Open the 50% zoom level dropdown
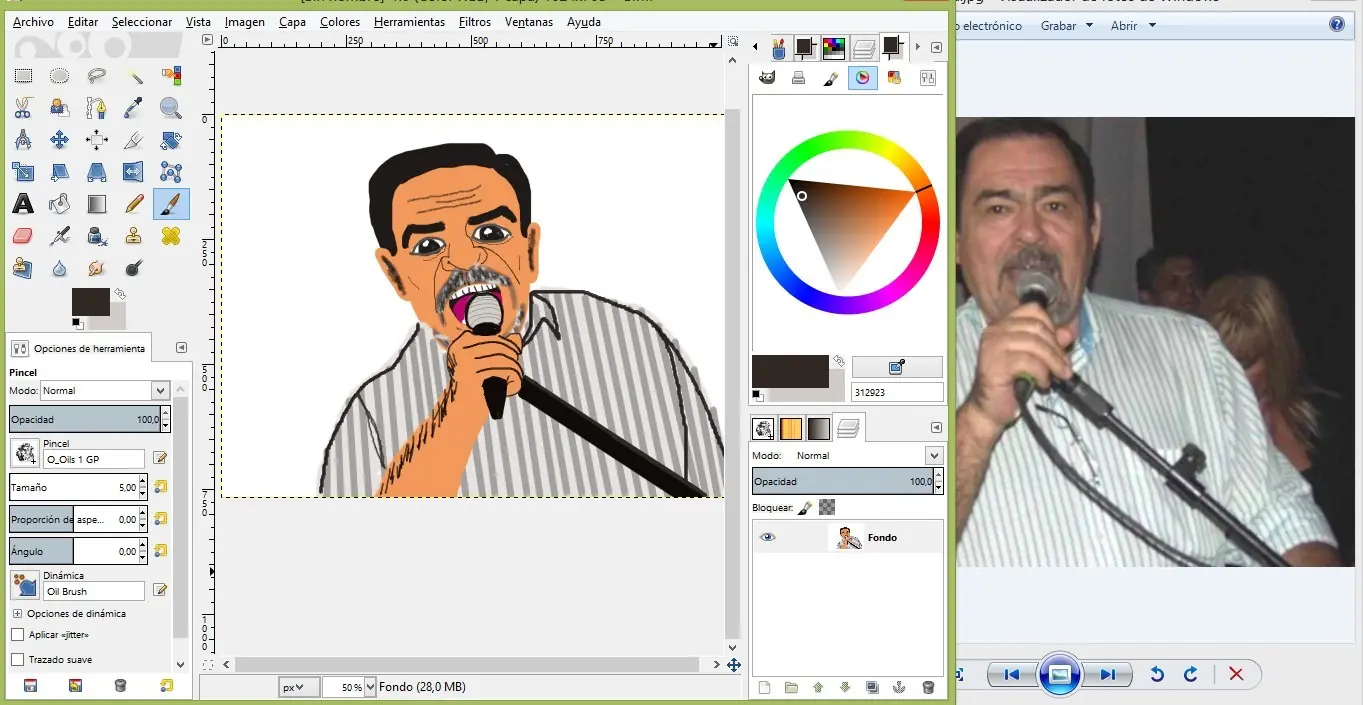Image resolution: width=1363 pixels, height=705 pixels. pyautogui.click(x=371, y=687)
